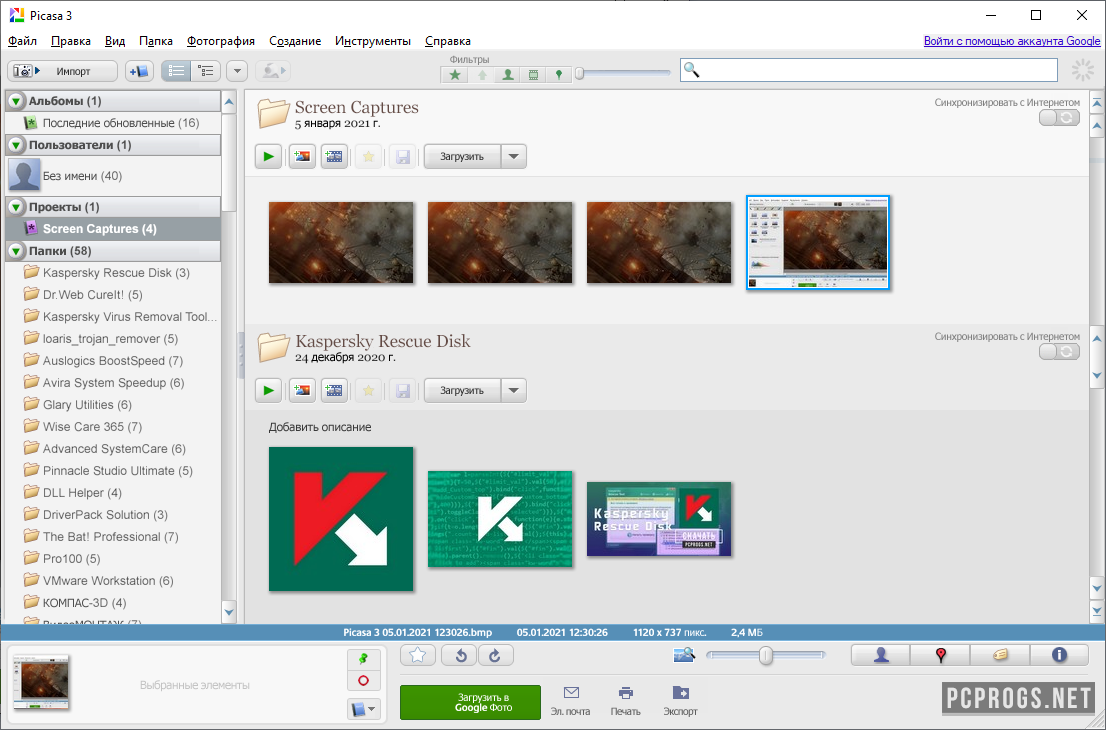
Task: Switch to tree folder view
Action: (x=206, y=71)
